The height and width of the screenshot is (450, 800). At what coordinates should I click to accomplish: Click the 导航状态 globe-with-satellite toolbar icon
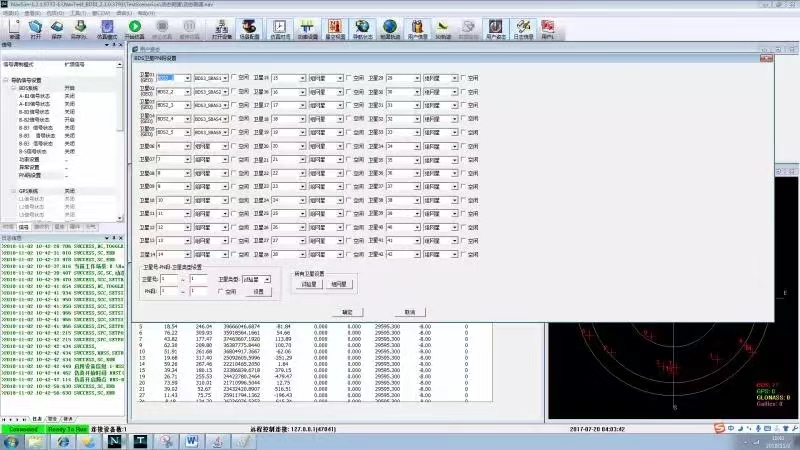click(x=362, y=29)
